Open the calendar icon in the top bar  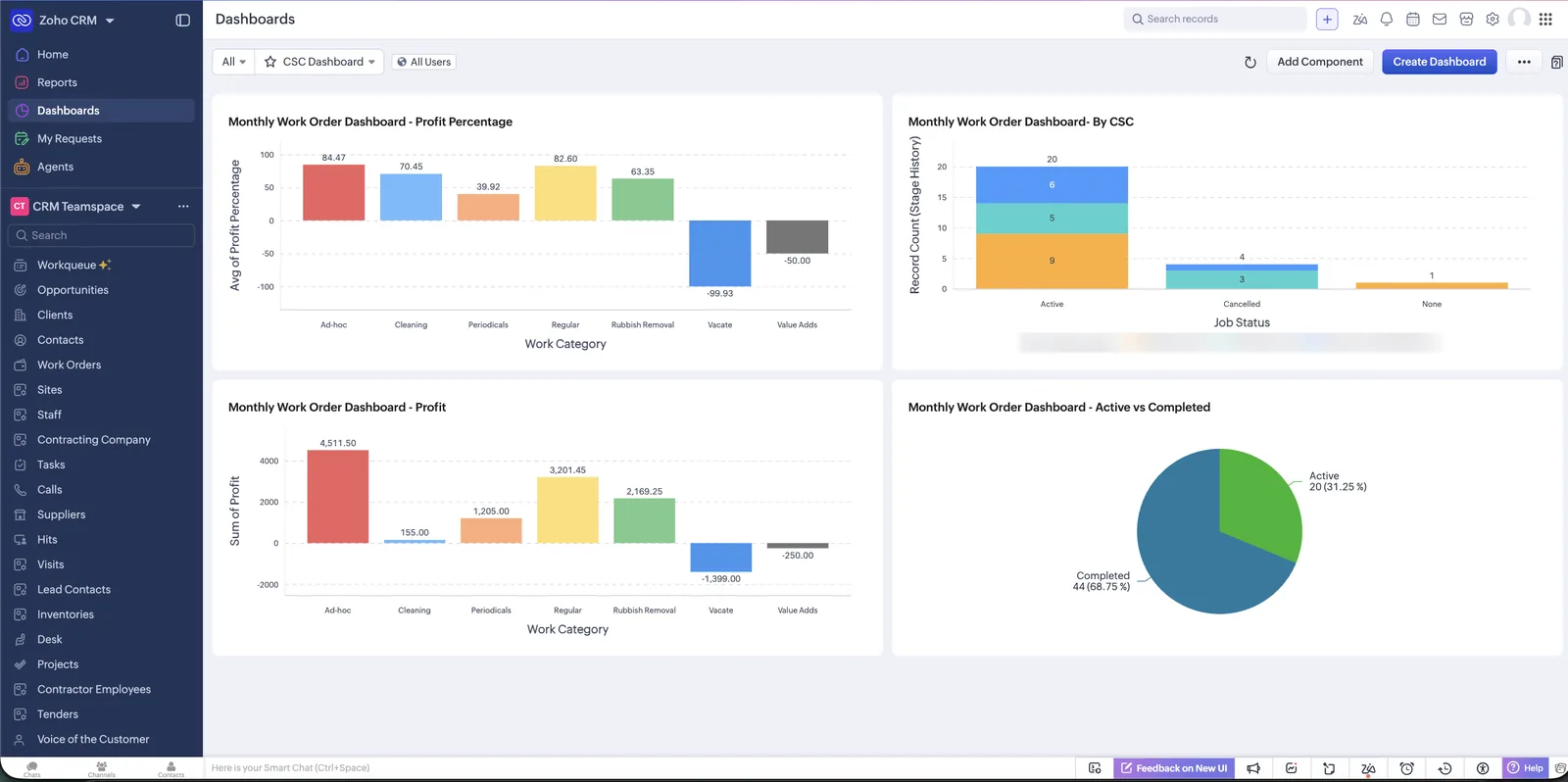coord(1413,19)
